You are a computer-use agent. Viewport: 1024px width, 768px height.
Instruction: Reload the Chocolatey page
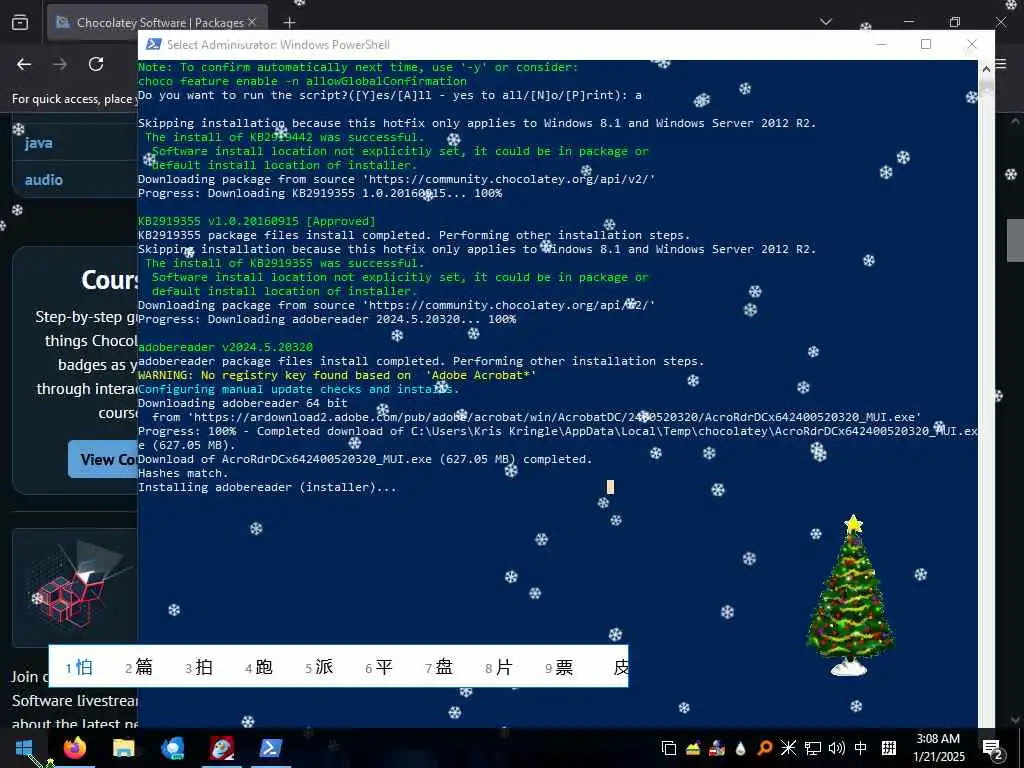[96, 64]
